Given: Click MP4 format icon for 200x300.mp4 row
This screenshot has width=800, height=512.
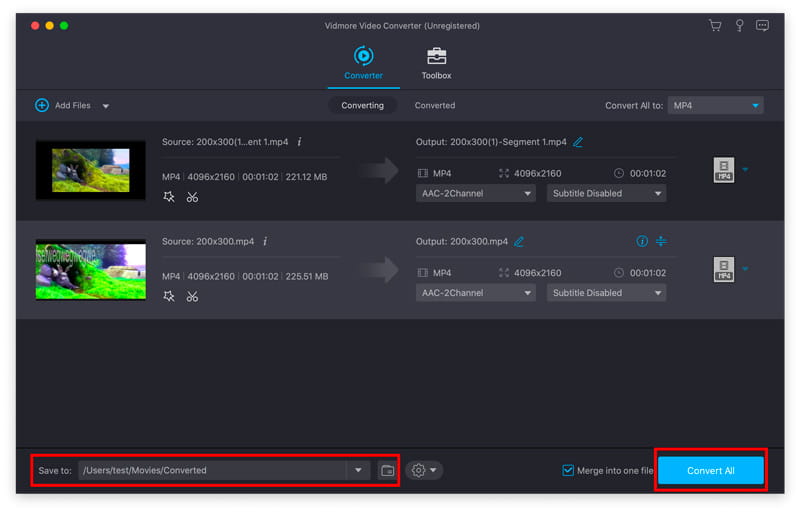Looking at the screenshot, I should click(x=723, y=269).
